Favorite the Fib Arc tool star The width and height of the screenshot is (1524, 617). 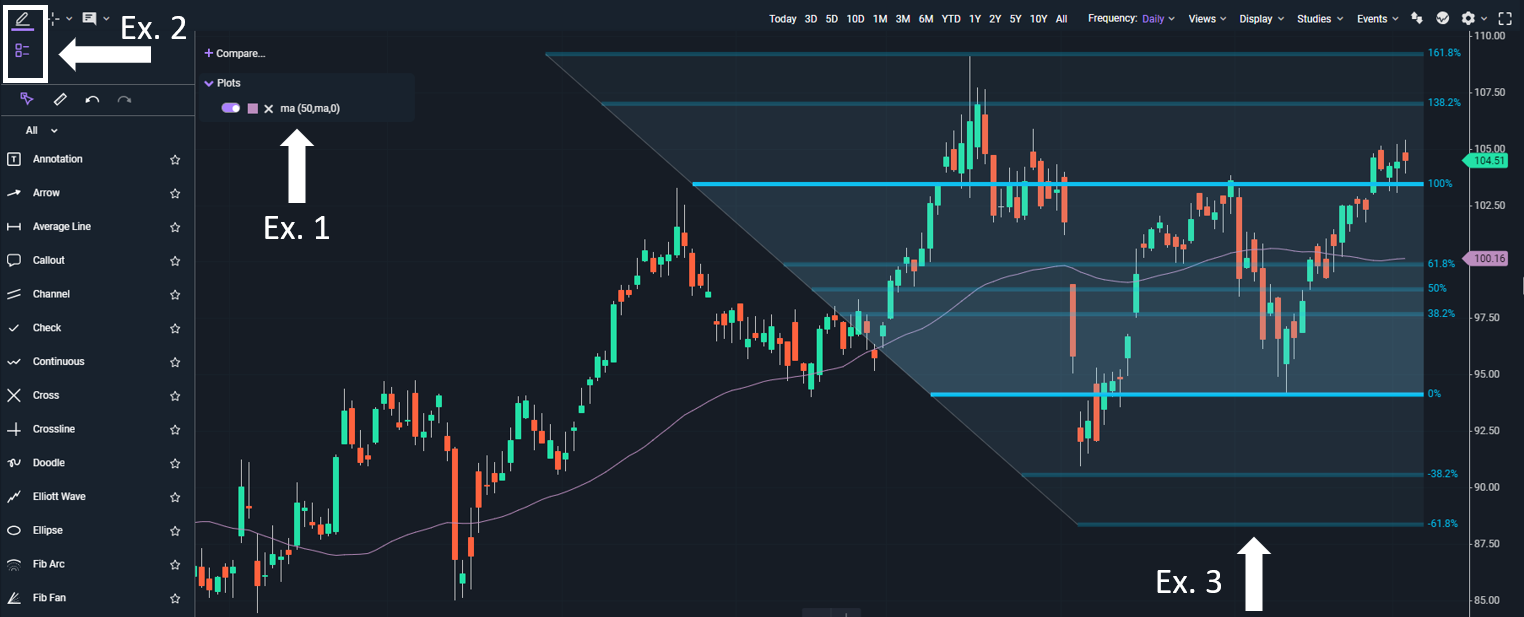pos(175,564)
